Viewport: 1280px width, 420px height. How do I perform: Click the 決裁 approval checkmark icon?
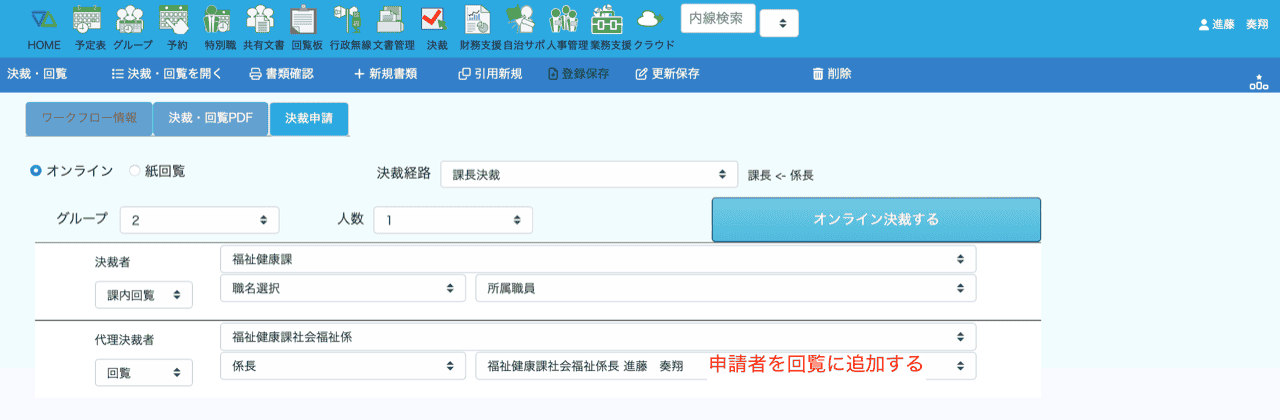point(435,20)
